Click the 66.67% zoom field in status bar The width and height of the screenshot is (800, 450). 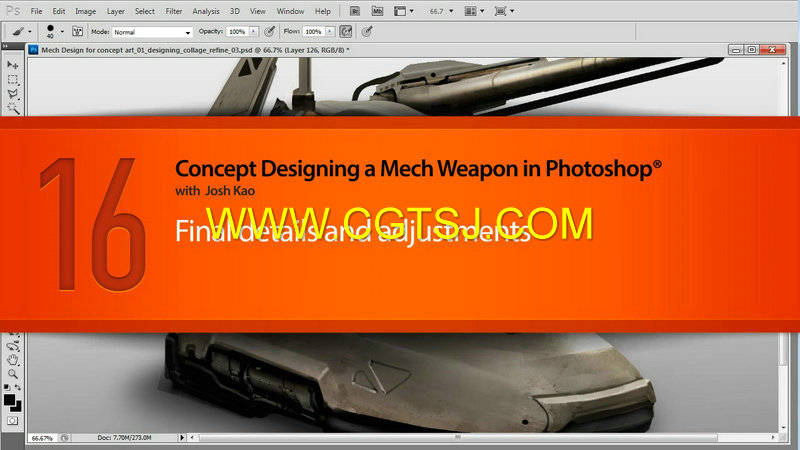pos(42,438)
